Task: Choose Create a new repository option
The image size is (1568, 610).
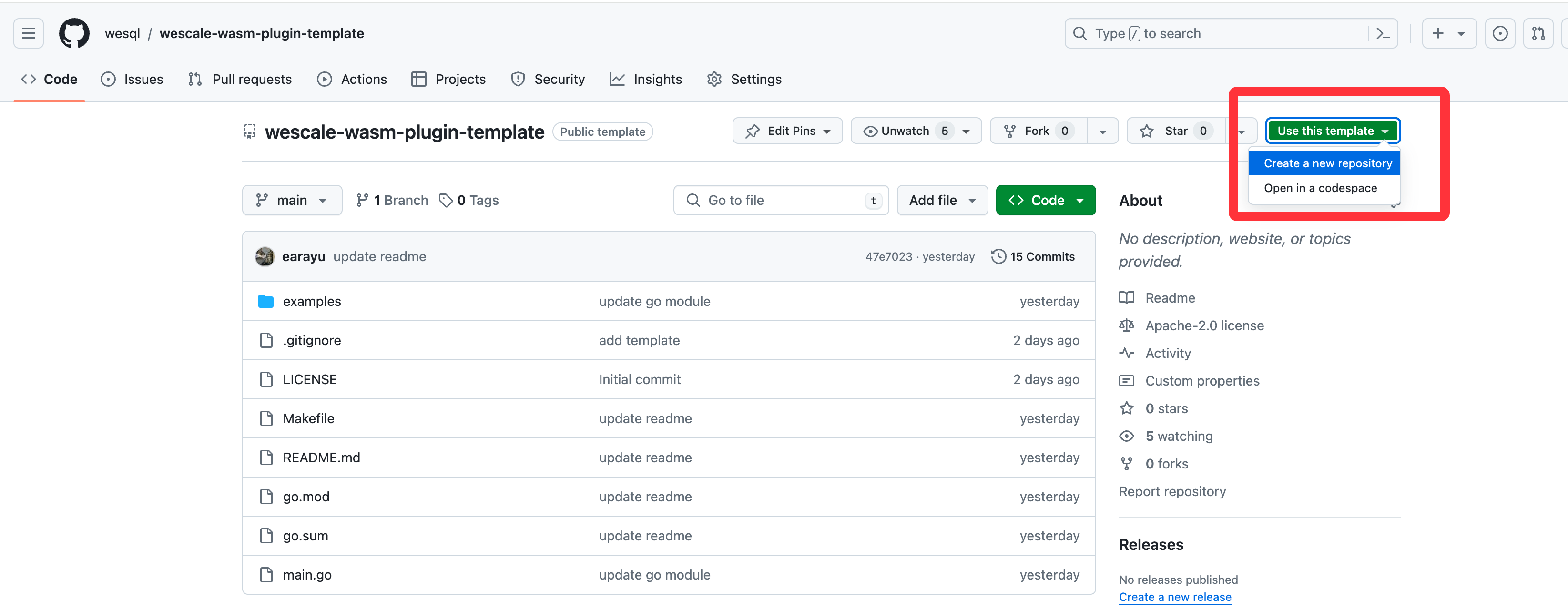Action: coord(1324,163)
